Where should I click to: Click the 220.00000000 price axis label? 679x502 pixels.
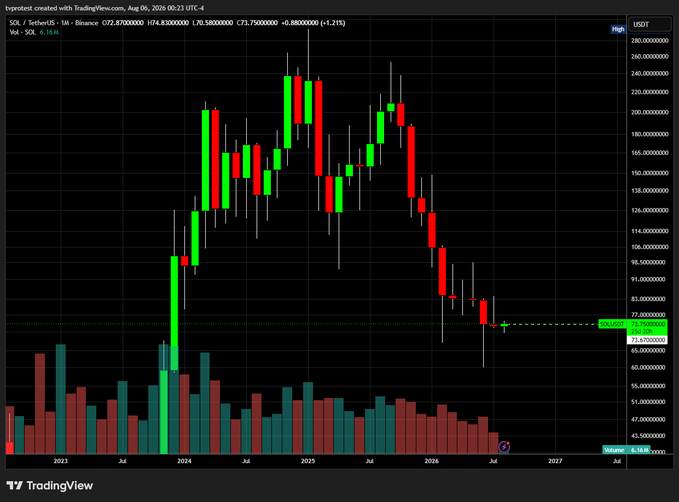[650, 92]
